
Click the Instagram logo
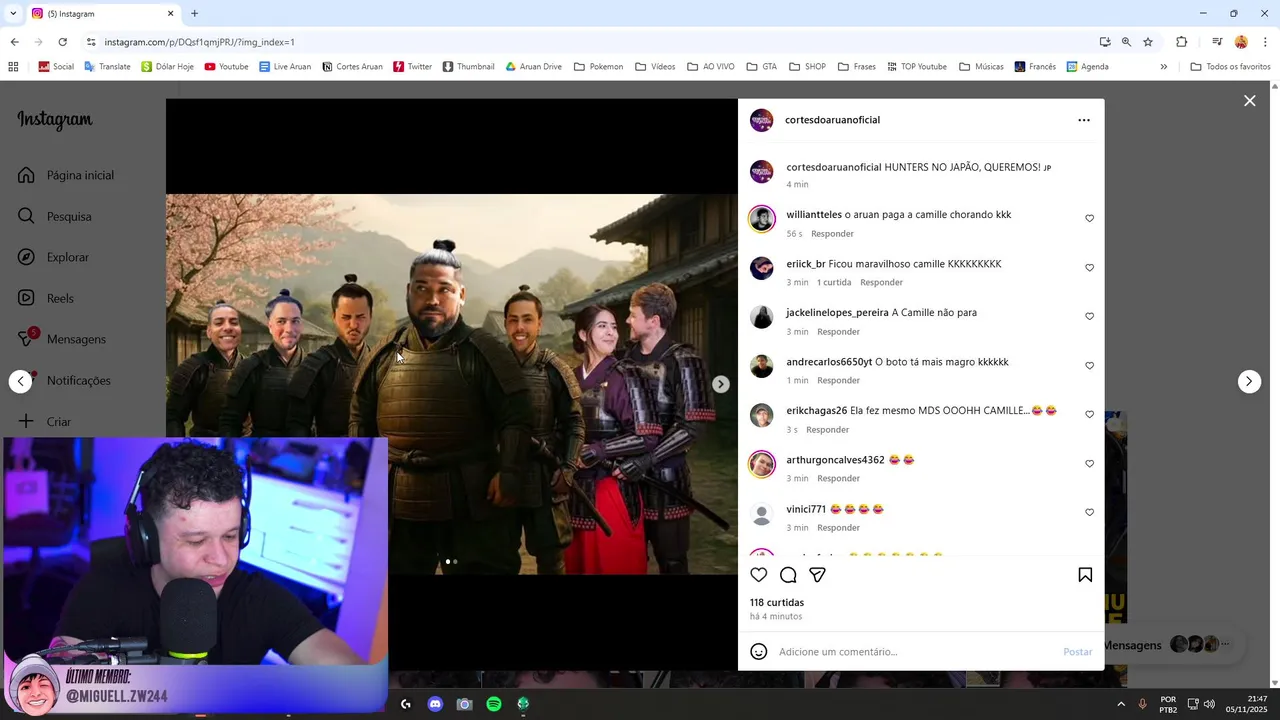tap(55, 120)
